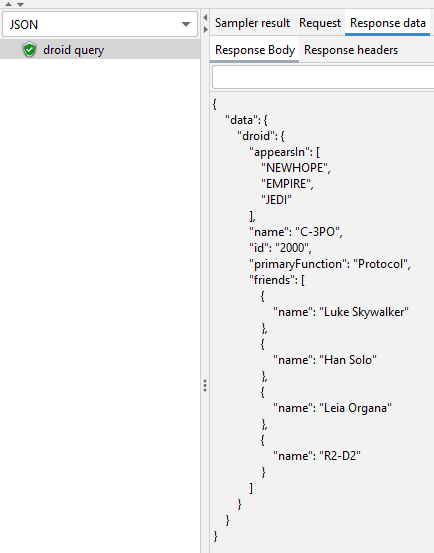Click the small up triangle above the JSON combo
This screenshot has height=553, width=434.
(x=8, y=4)
